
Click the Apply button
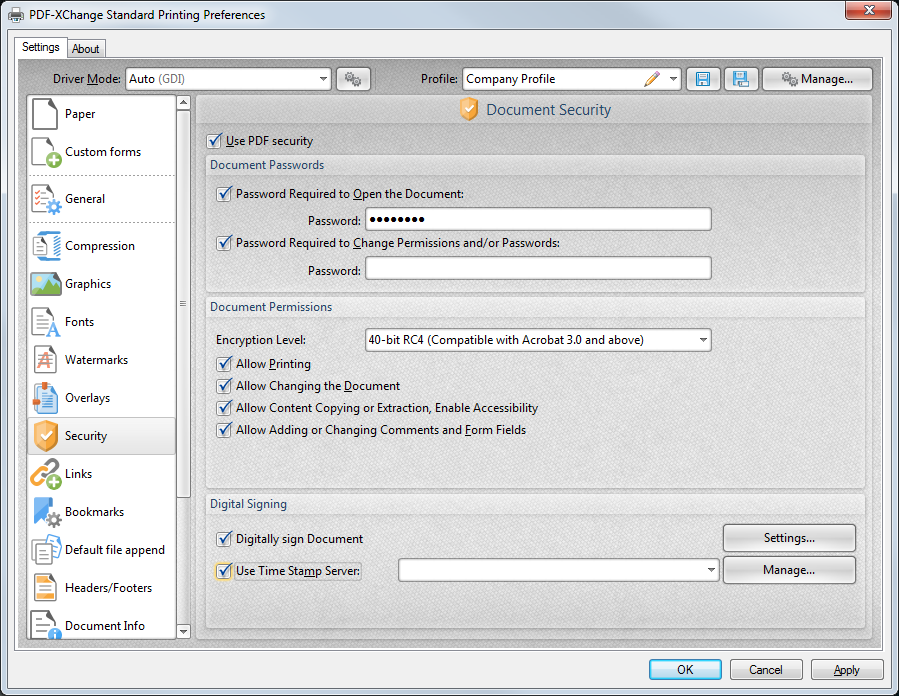[x=847, y=670]
